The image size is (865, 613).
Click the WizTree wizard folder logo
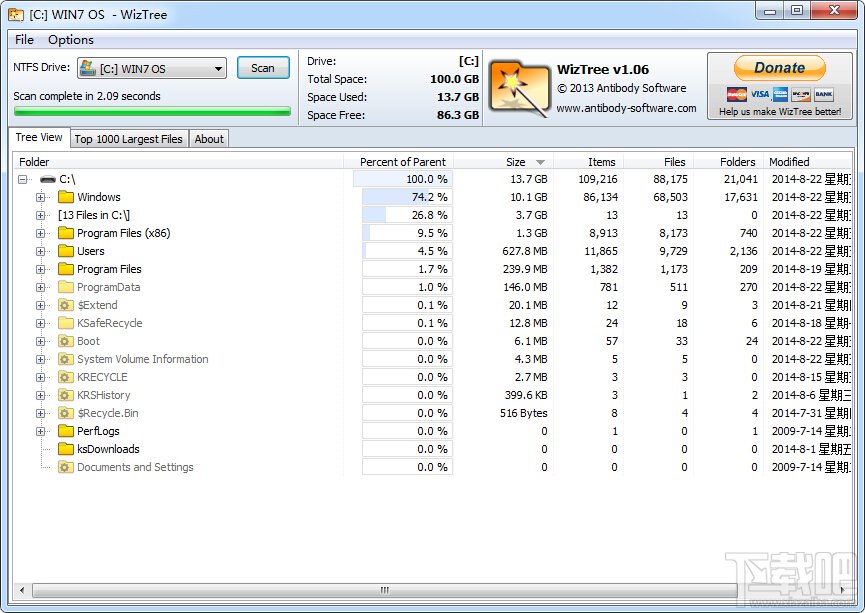coord(520,88)
